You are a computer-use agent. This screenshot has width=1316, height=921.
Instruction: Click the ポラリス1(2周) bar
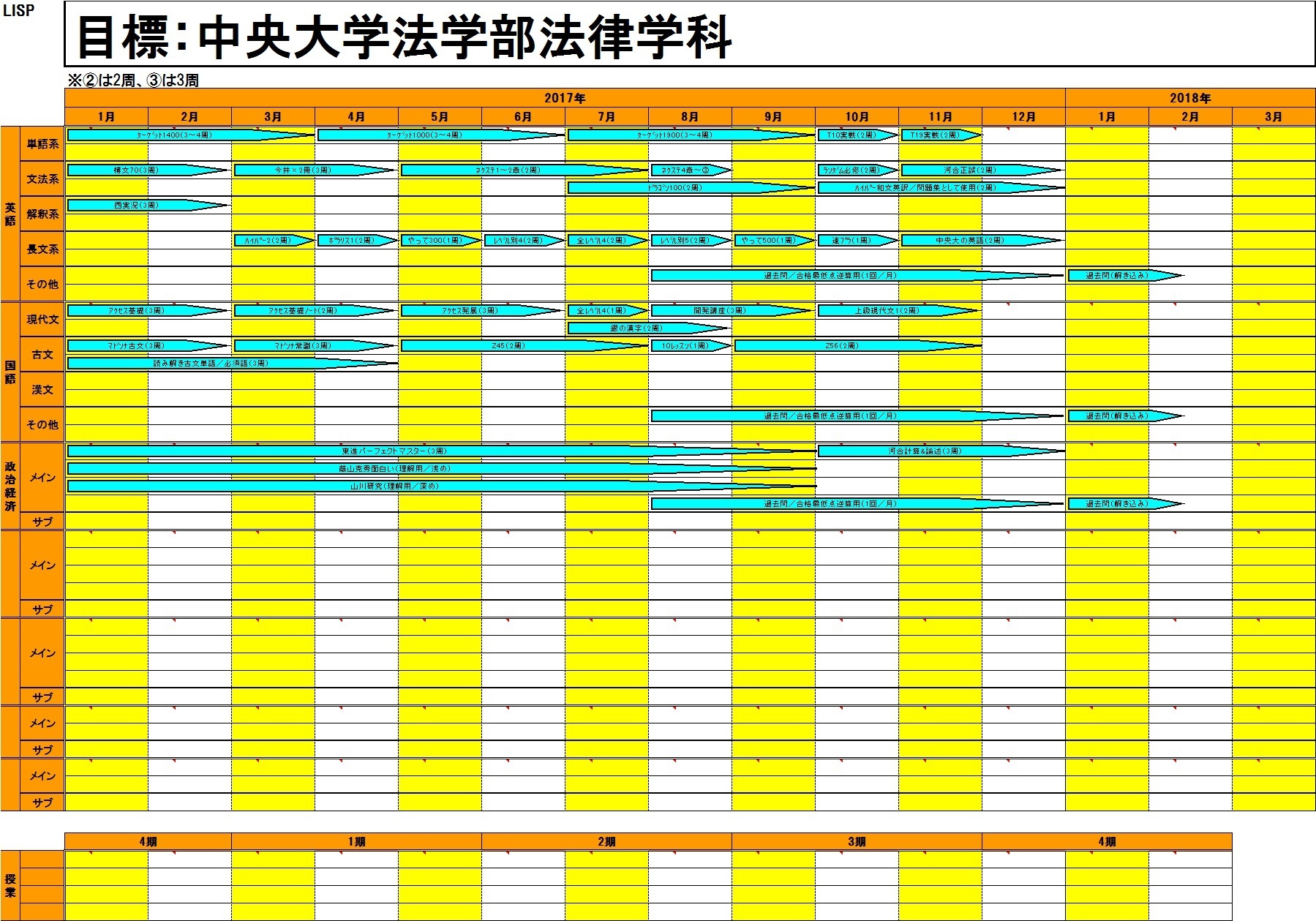[357, 241]
